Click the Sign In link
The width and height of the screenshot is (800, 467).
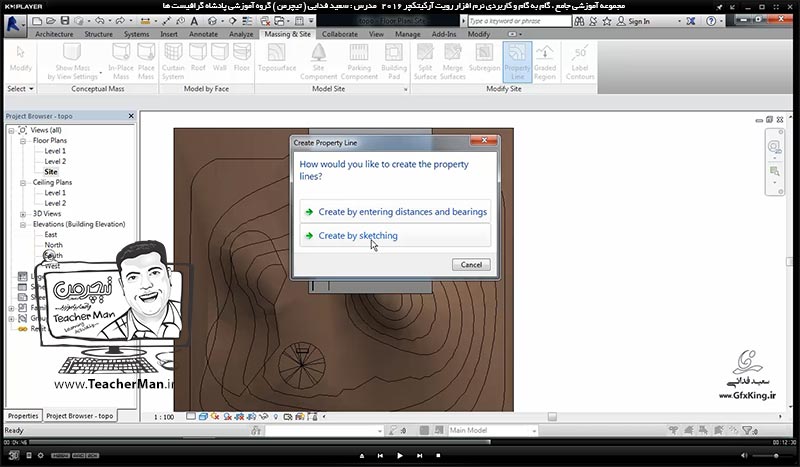pos(639,21)
